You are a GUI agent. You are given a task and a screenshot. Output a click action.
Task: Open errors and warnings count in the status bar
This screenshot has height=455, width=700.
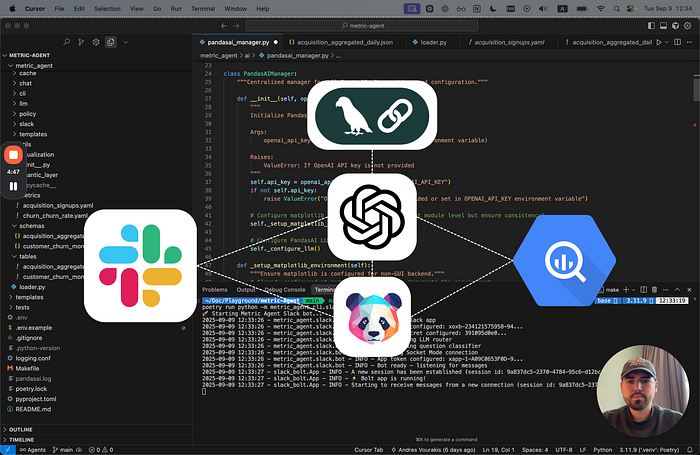101,450
